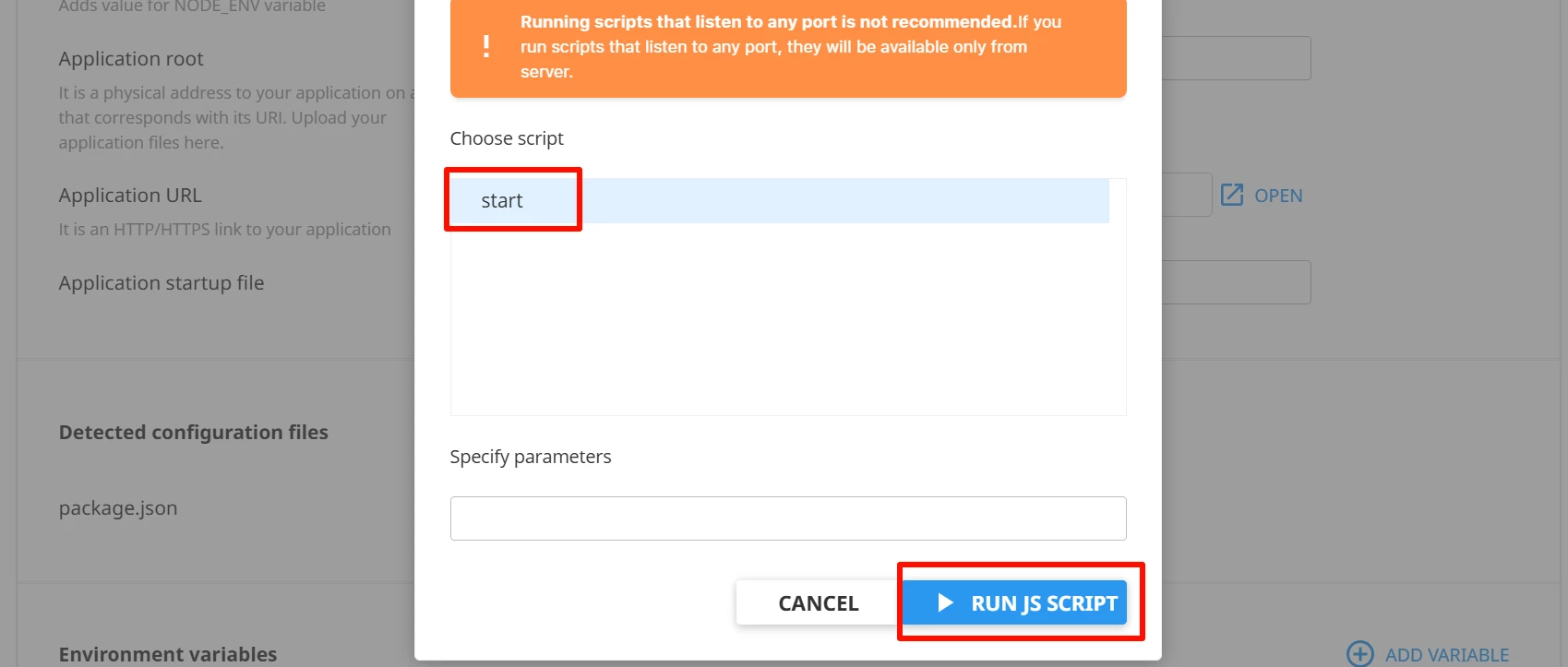Click the play triangle icon beside Run JS Script
Screen dimensions: 1568x667
(945, 603)
